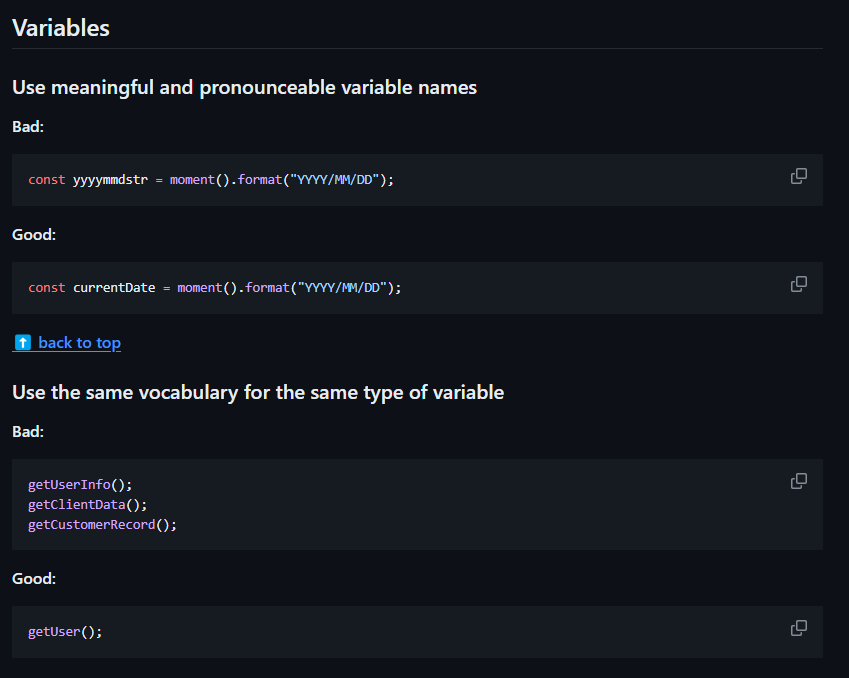Click the 'Bad:' label above getUserInfo code
849x678 pixels.
tap(28, 432)
